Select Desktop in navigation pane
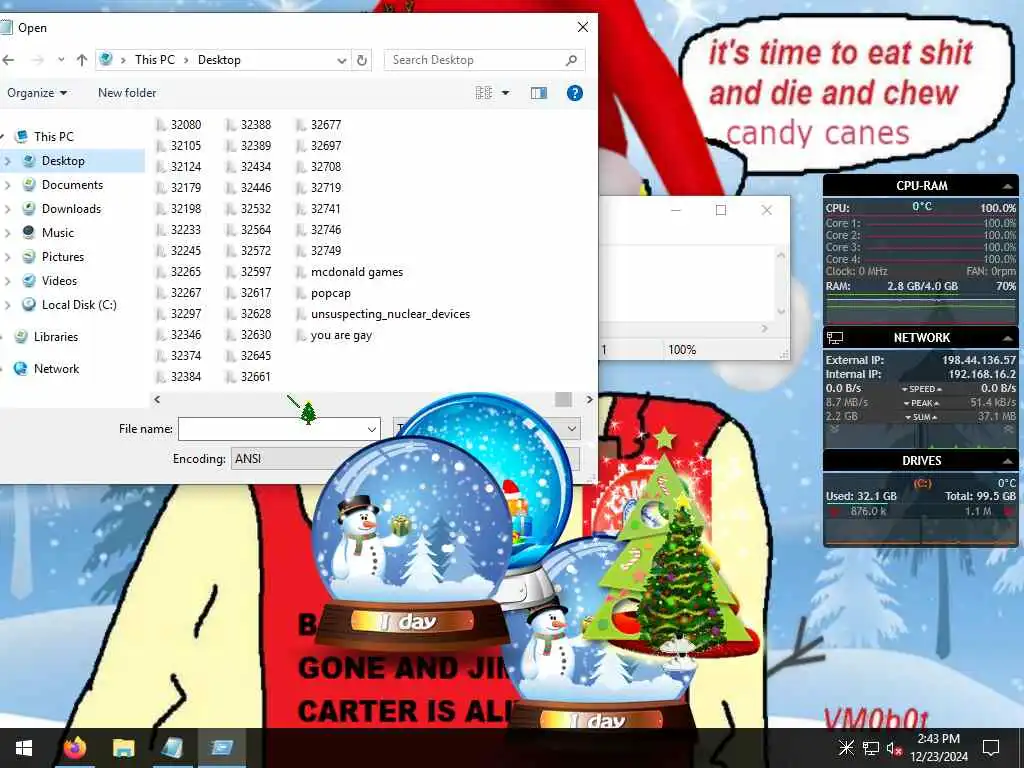The height and width of the screenshot is (768, 1024). 63,161
